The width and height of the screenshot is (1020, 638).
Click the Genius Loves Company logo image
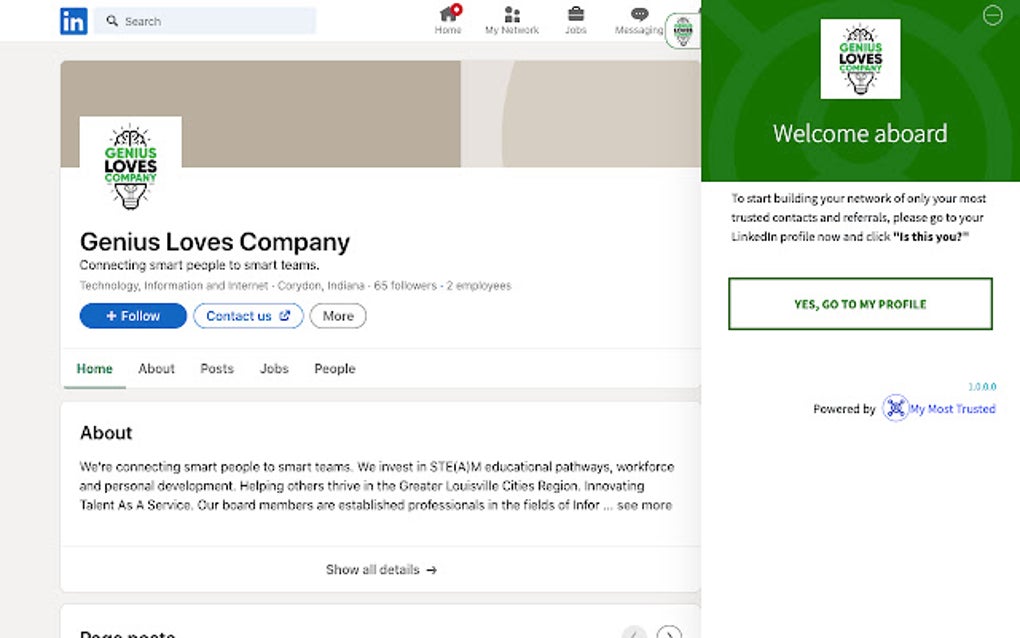(130, 165)
